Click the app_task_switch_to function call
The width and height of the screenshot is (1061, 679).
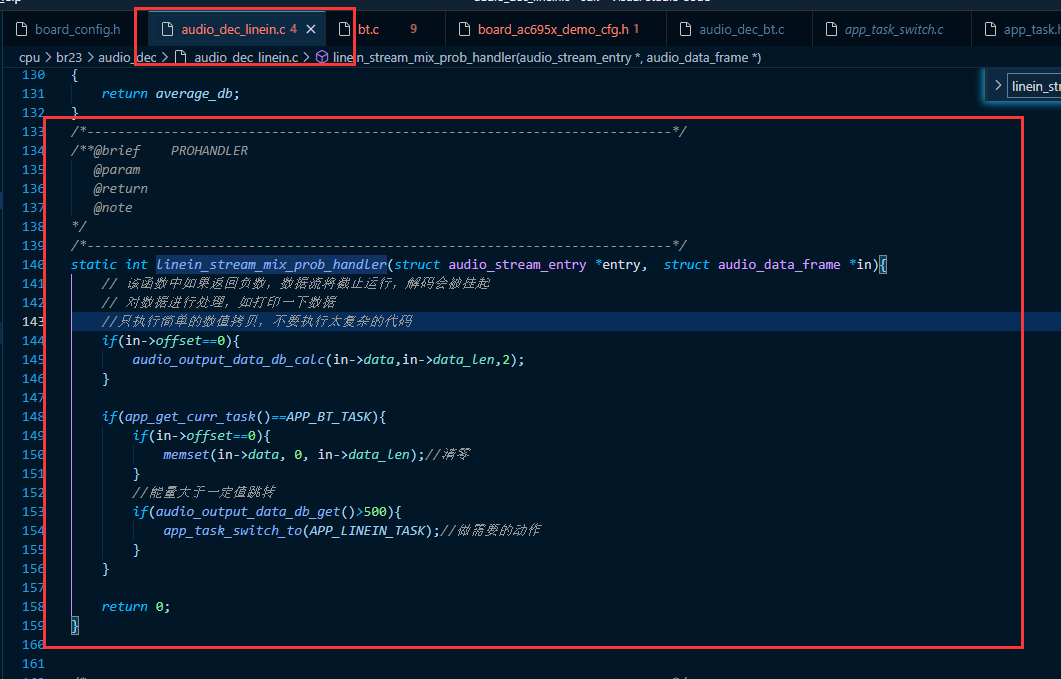[233, 530]
